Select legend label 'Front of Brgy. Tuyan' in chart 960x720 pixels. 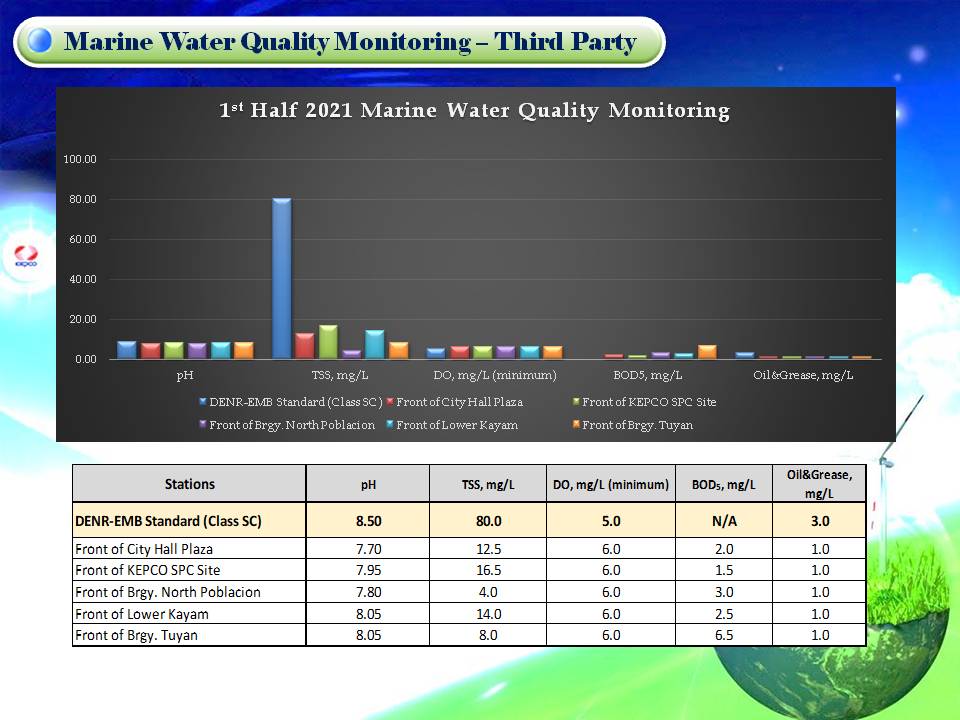point(637,425)
